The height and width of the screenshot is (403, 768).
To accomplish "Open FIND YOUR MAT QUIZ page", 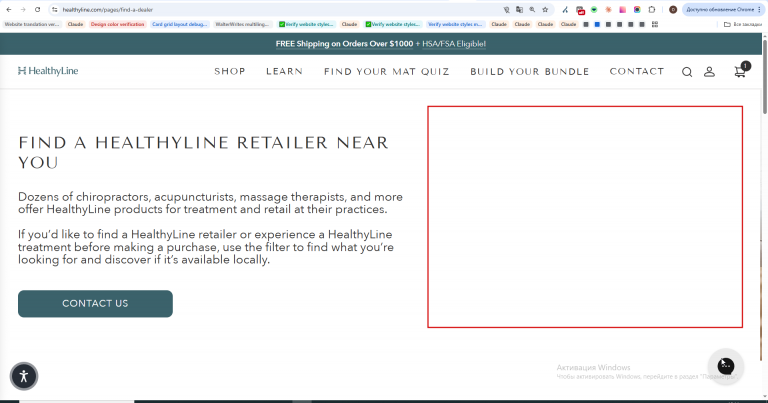I will 386,71.
